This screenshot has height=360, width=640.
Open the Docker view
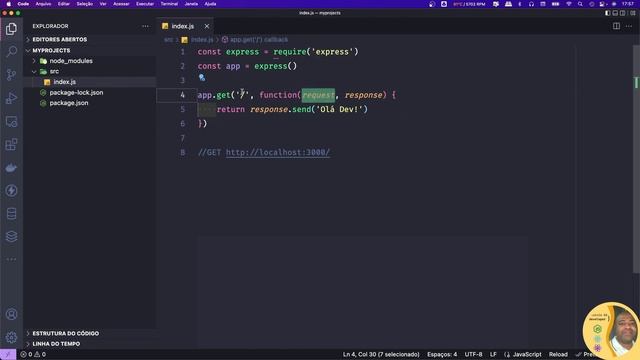click(11, 168)
